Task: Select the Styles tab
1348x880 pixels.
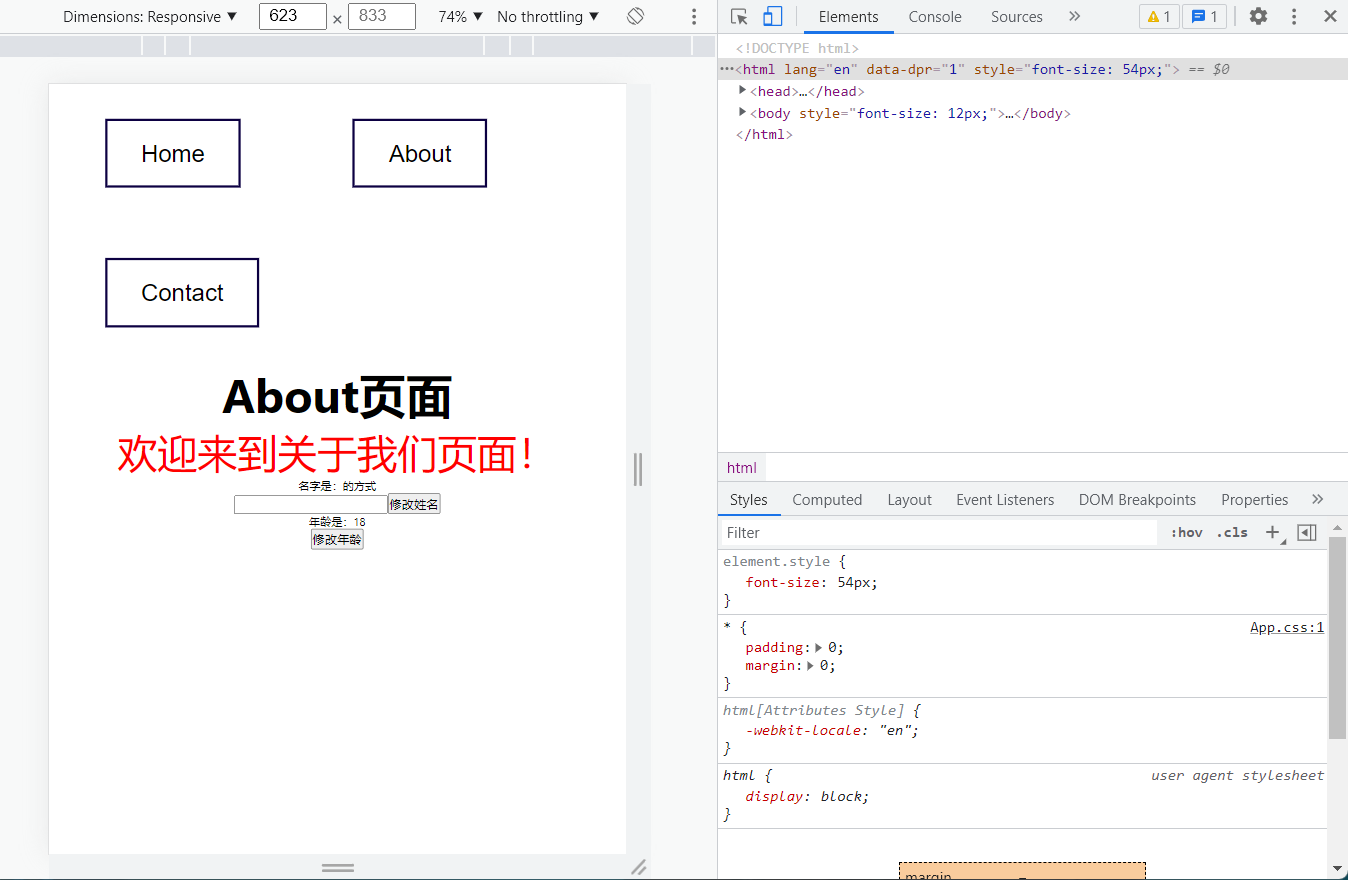Action: [748, 500]
